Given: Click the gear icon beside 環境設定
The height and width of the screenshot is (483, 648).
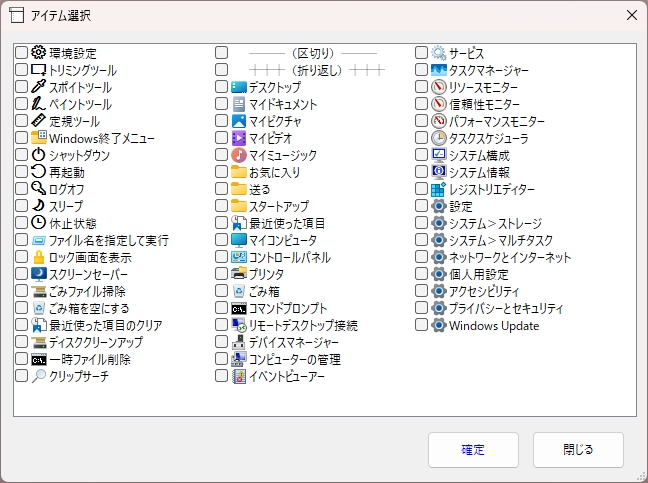Looking at the screenshot, I should 38,52.
